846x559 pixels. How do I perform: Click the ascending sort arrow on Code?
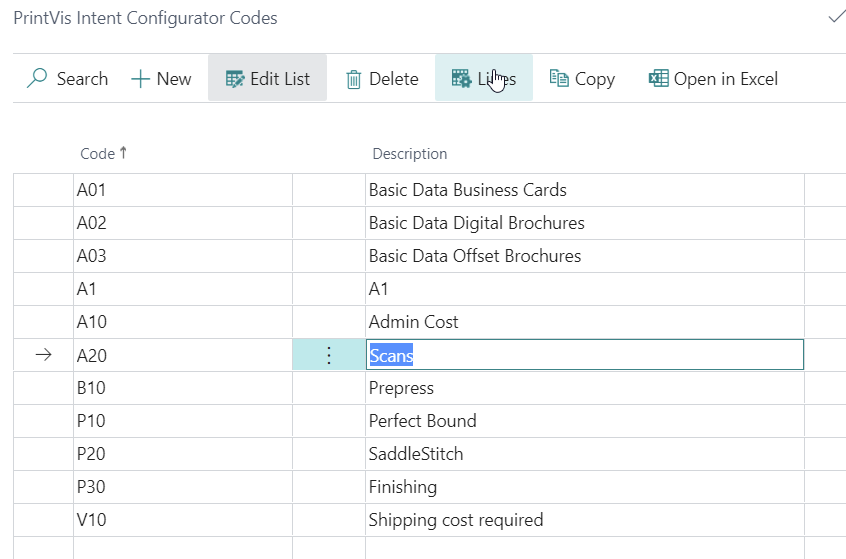point(123,153)
